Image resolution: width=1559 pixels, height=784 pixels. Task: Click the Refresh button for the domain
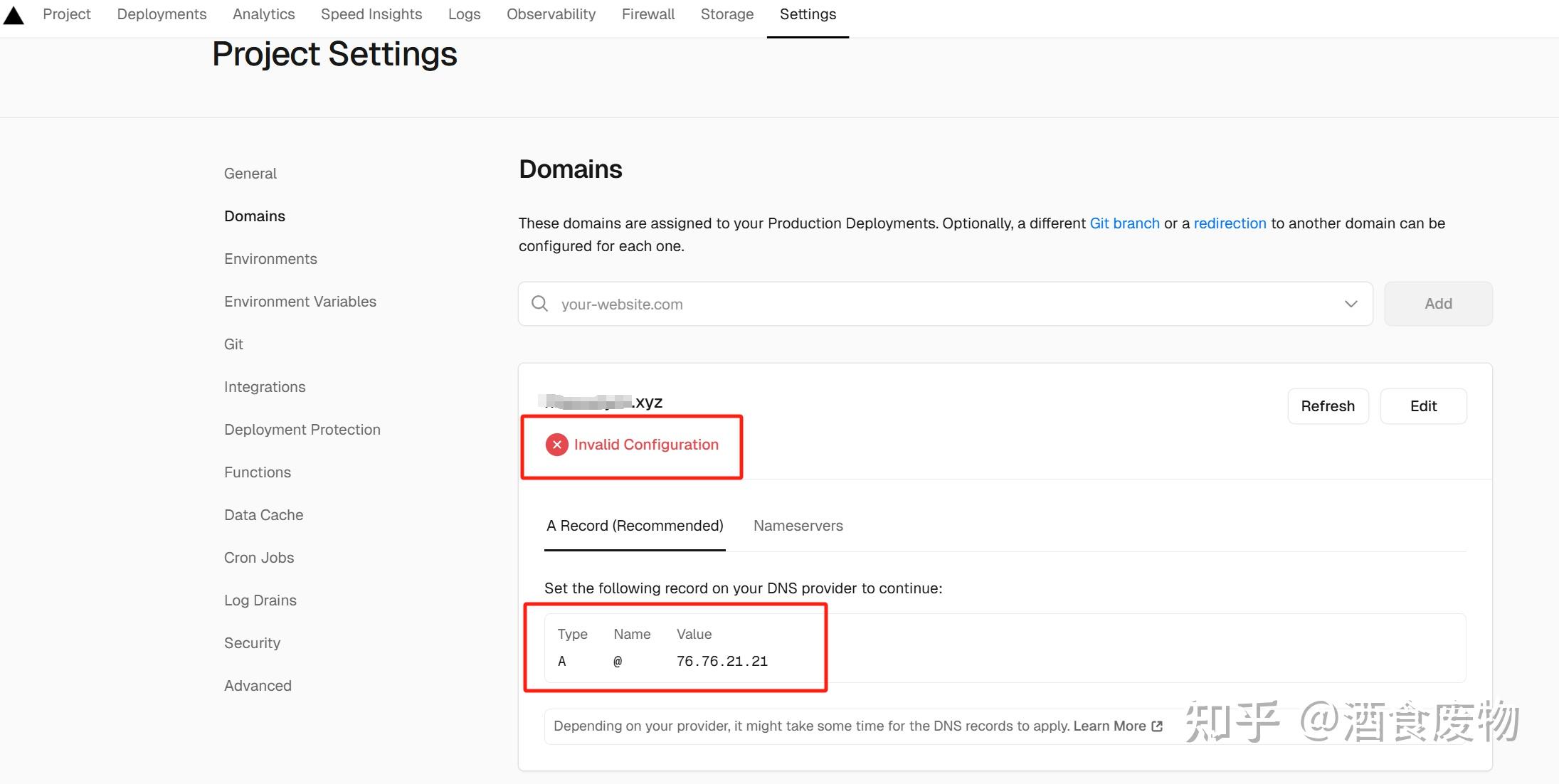[1328, 406]
